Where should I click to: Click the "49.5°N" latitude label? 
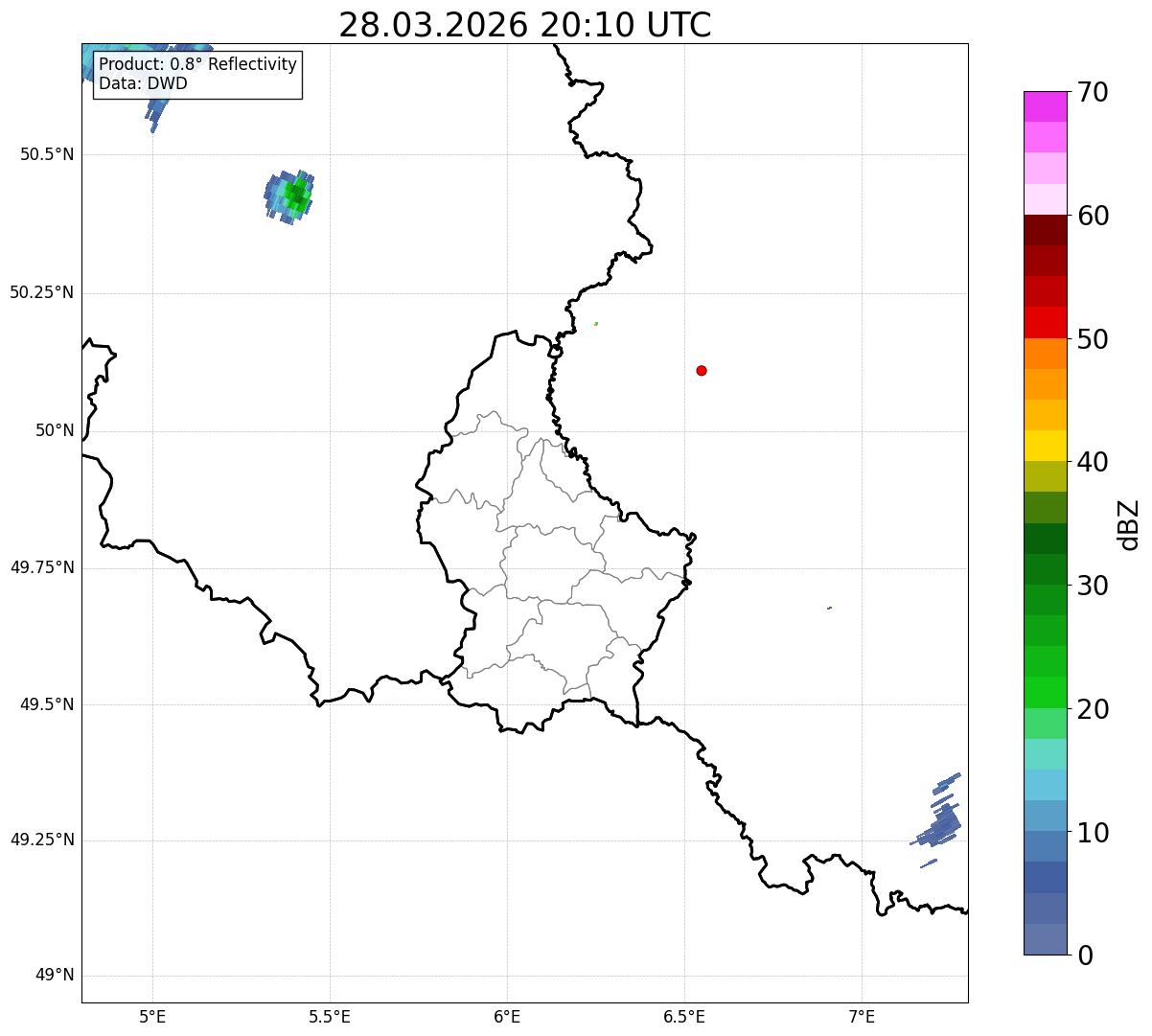pyautogui.click(x=46, y=704)
